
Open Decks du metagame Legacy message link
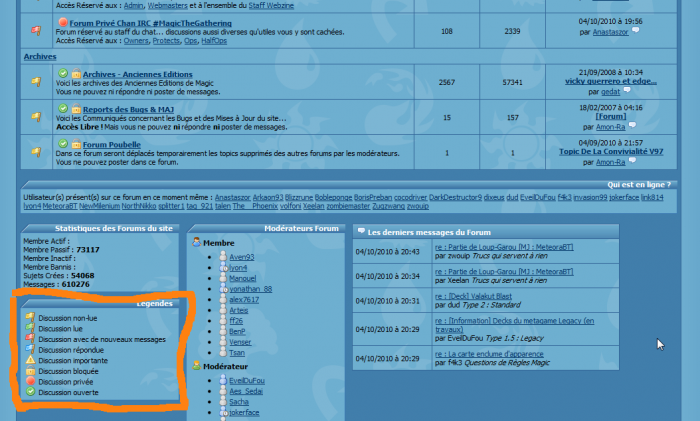click(x=514, y=325)
